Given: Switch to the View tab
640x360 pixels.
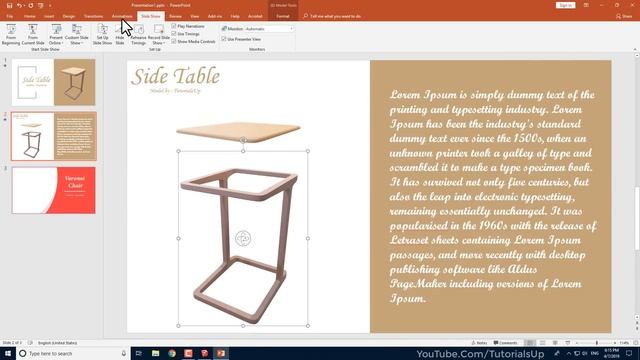Looking at the screenshot, I should pos(195,16).
